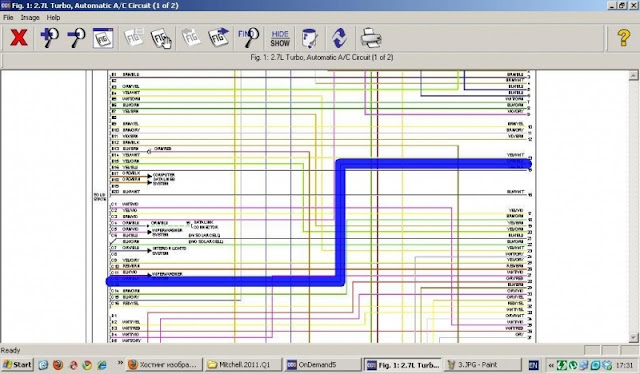This screenshot has height=374, width=640.
Task: Click the Windows Start button
Action: click(x=17, y=365)
